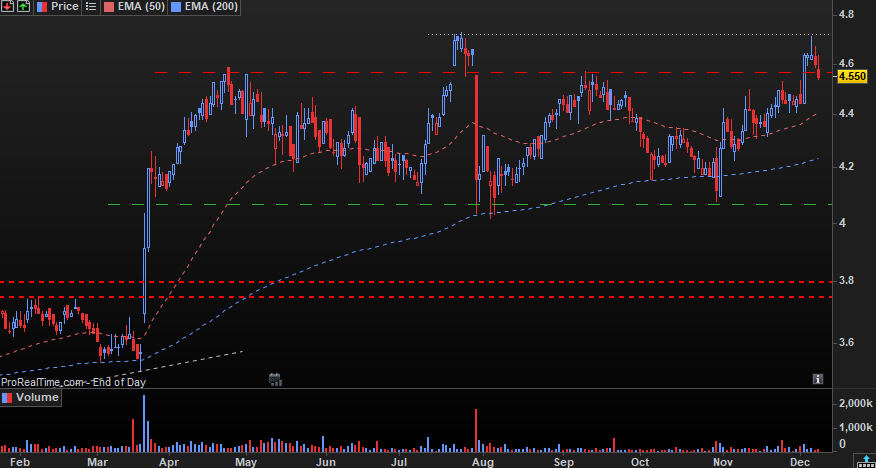Click the Aug label on time axis
Screen dimensions: 876x468
[483, 462]
